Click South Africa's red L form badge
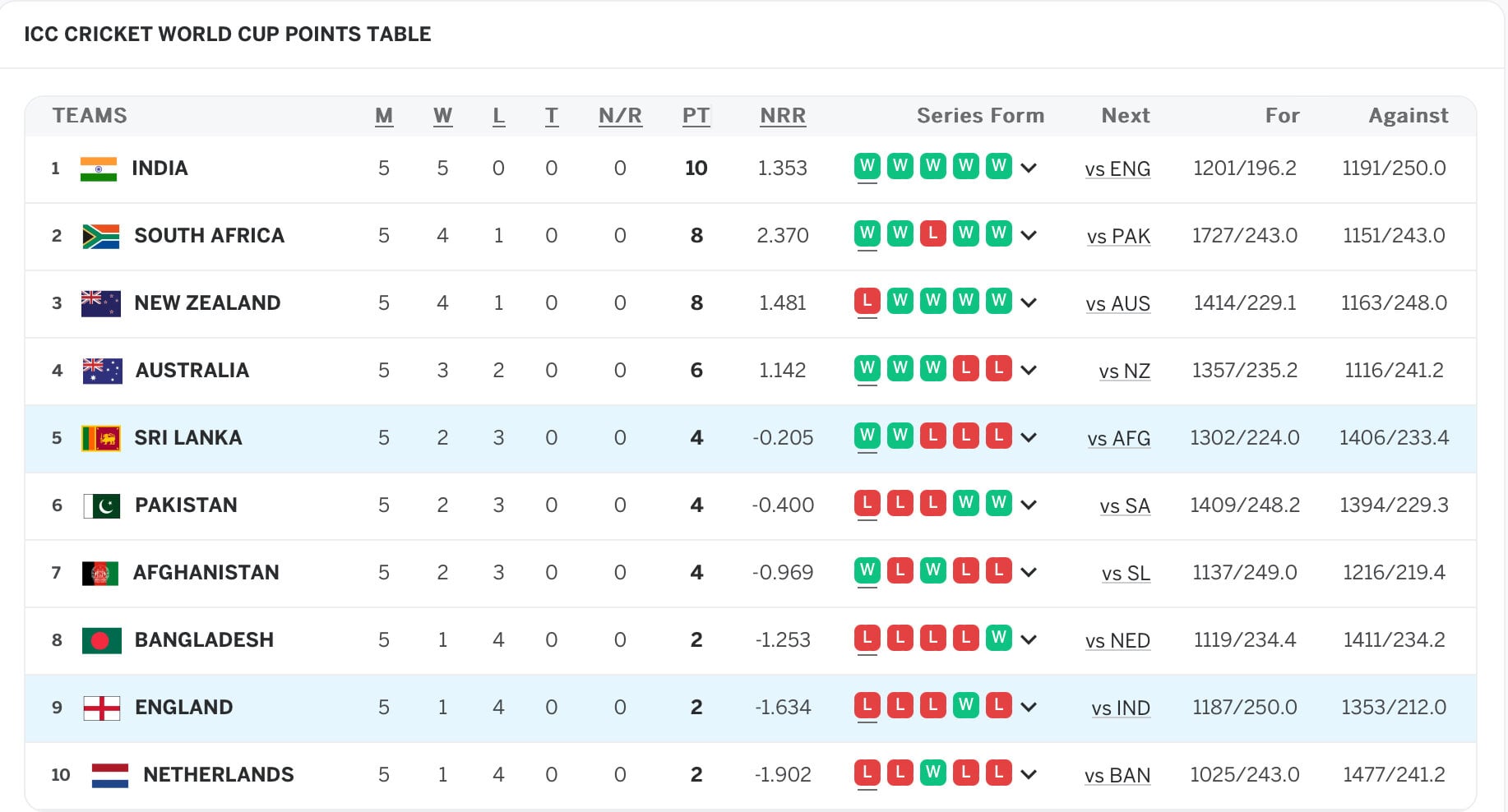This screenshot has width=1508, height=812. (932, 234)
